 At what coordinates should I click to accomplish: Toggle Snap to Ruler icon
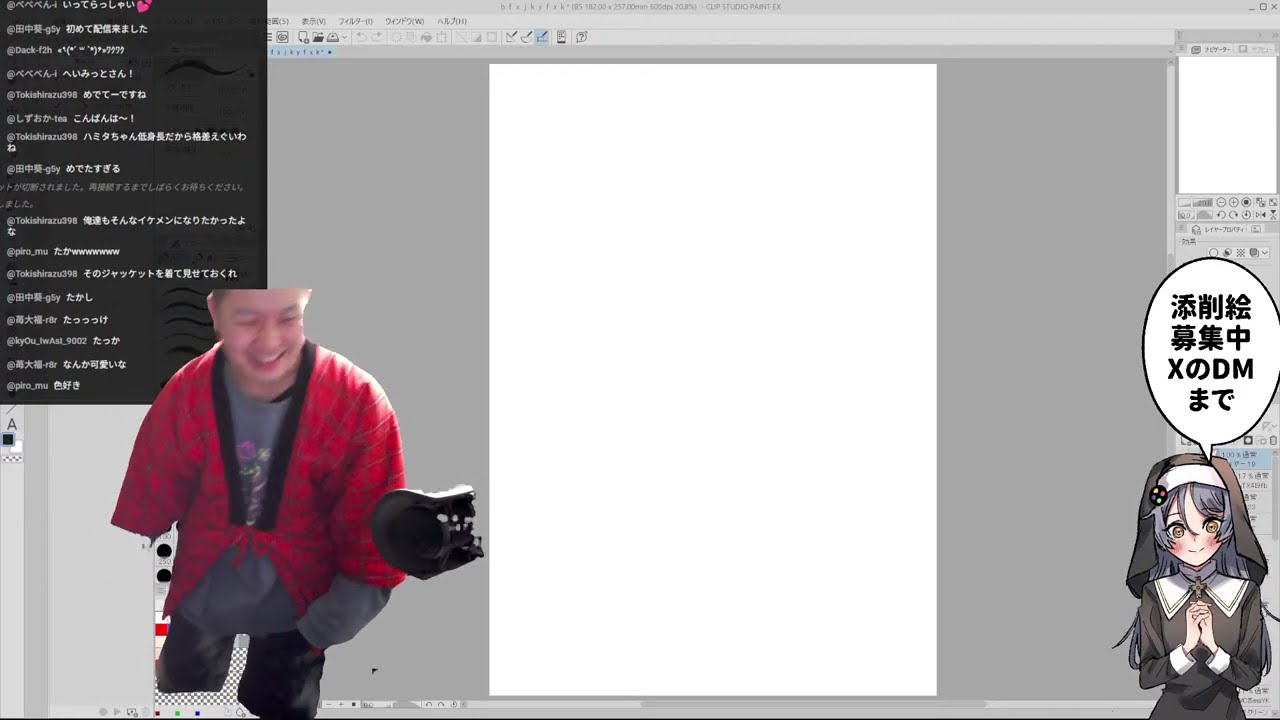511,37
